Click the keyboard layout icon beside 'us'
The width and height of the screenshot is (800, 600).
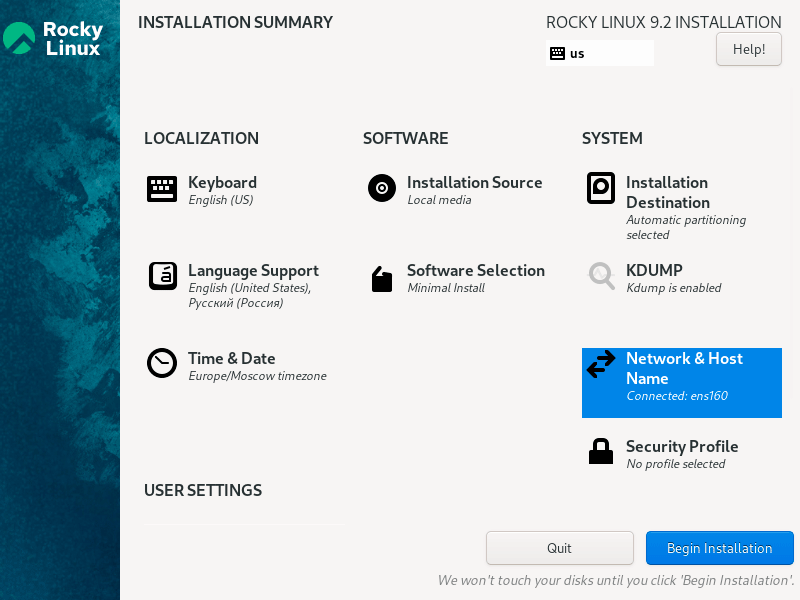[558, 54]
